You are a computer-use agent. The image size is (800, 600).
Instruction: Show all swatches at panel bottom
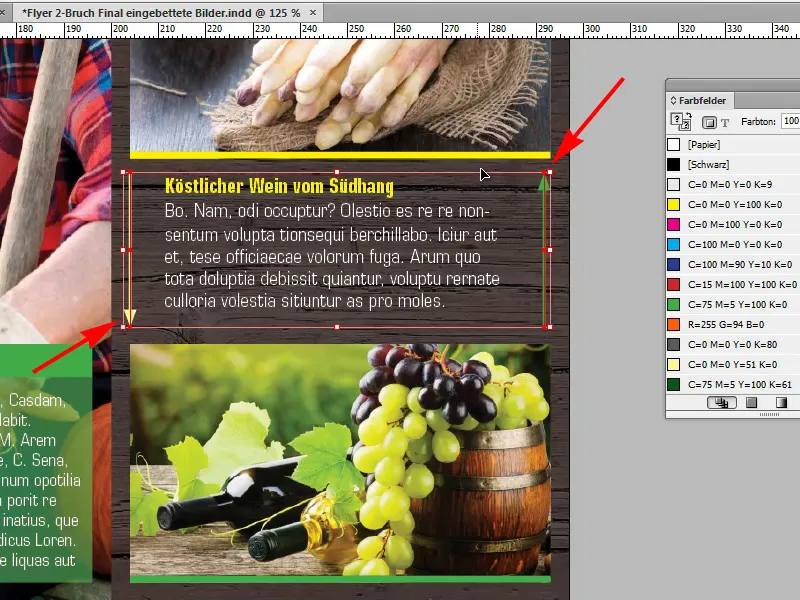tap(721, 403)
